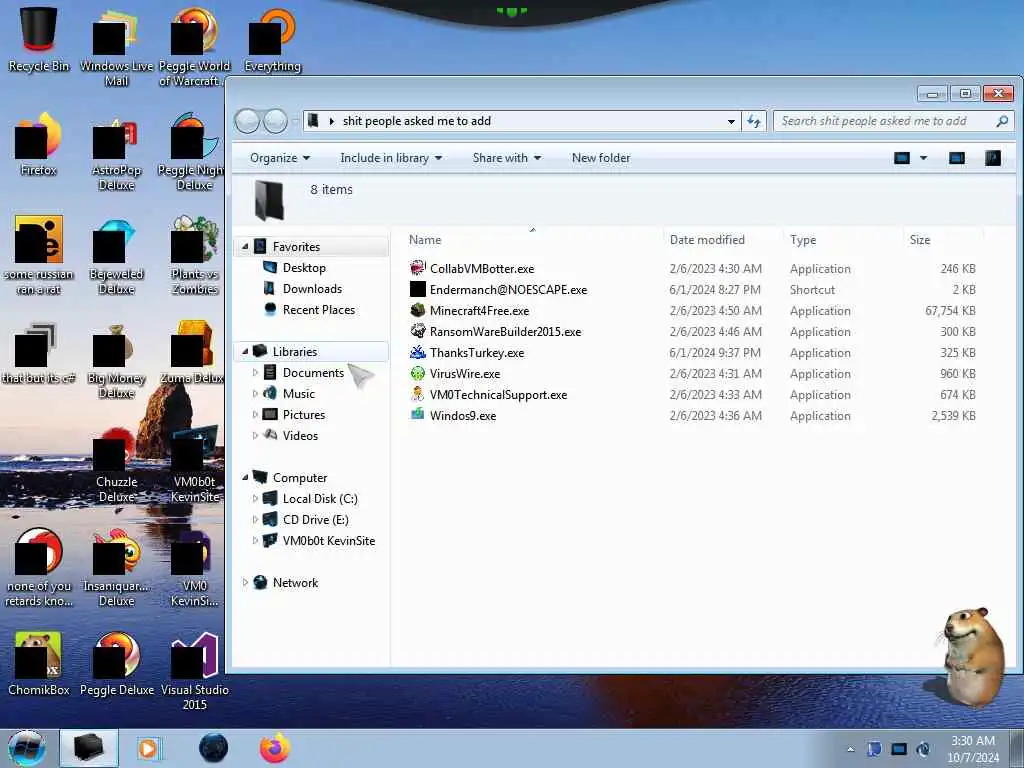
Task: Collapse the Favorites tree group
Action: point(245,246)
